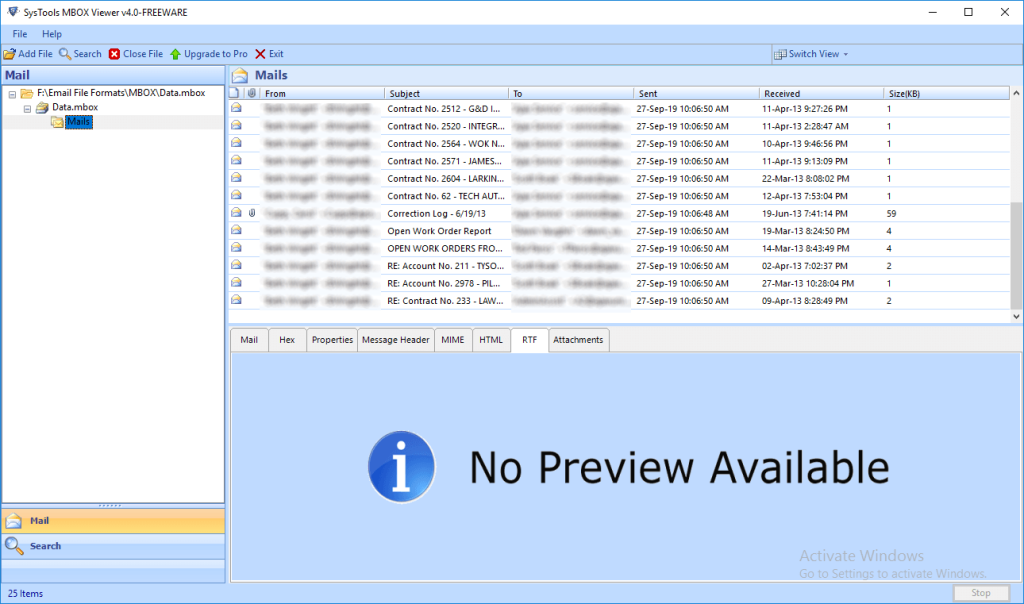Select the Mail navigation pane button
This screenshot has height=604, width=1024.
point(113,521)
